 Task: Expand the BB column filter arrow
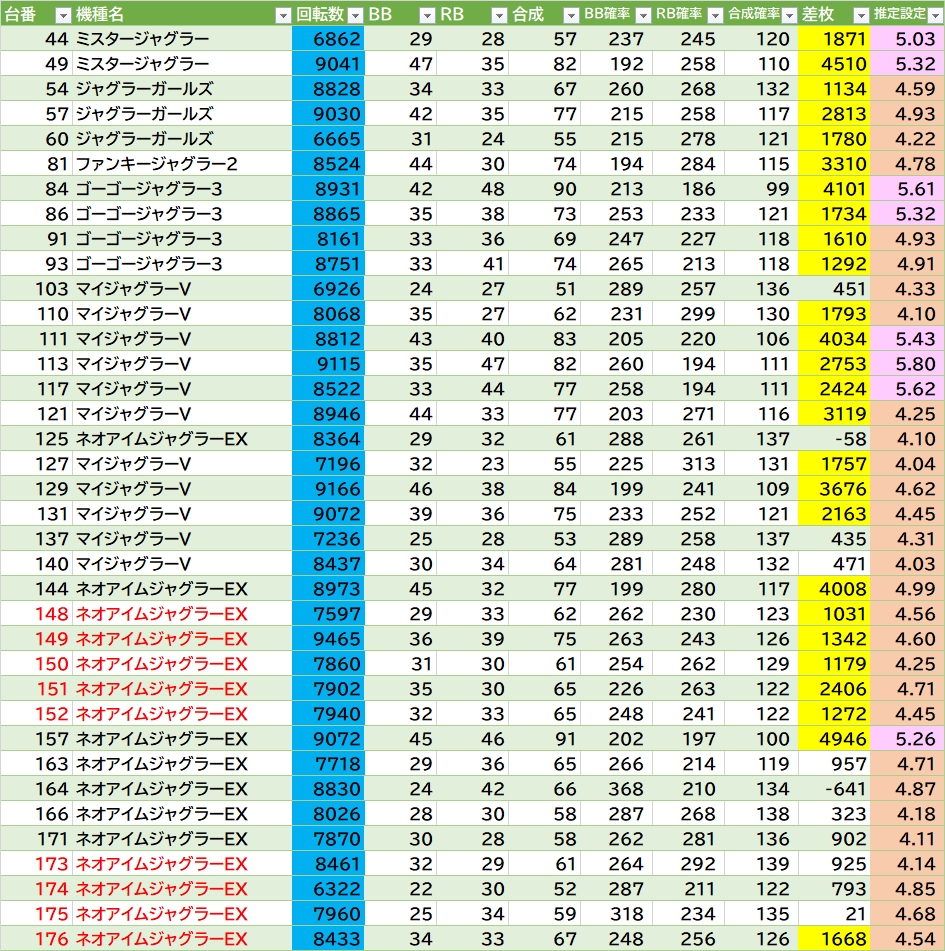pyautogui.click(x=427, y=15)
